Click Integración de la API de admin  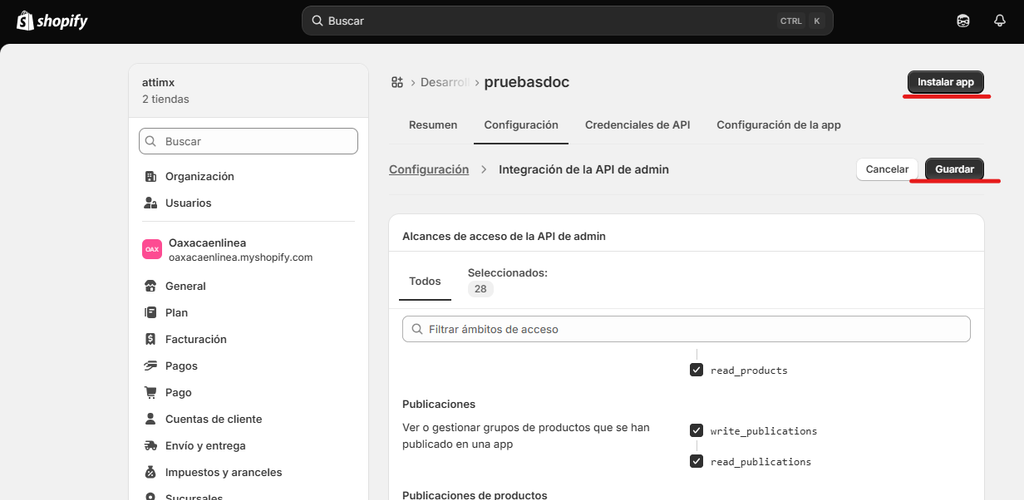[584, 169]
